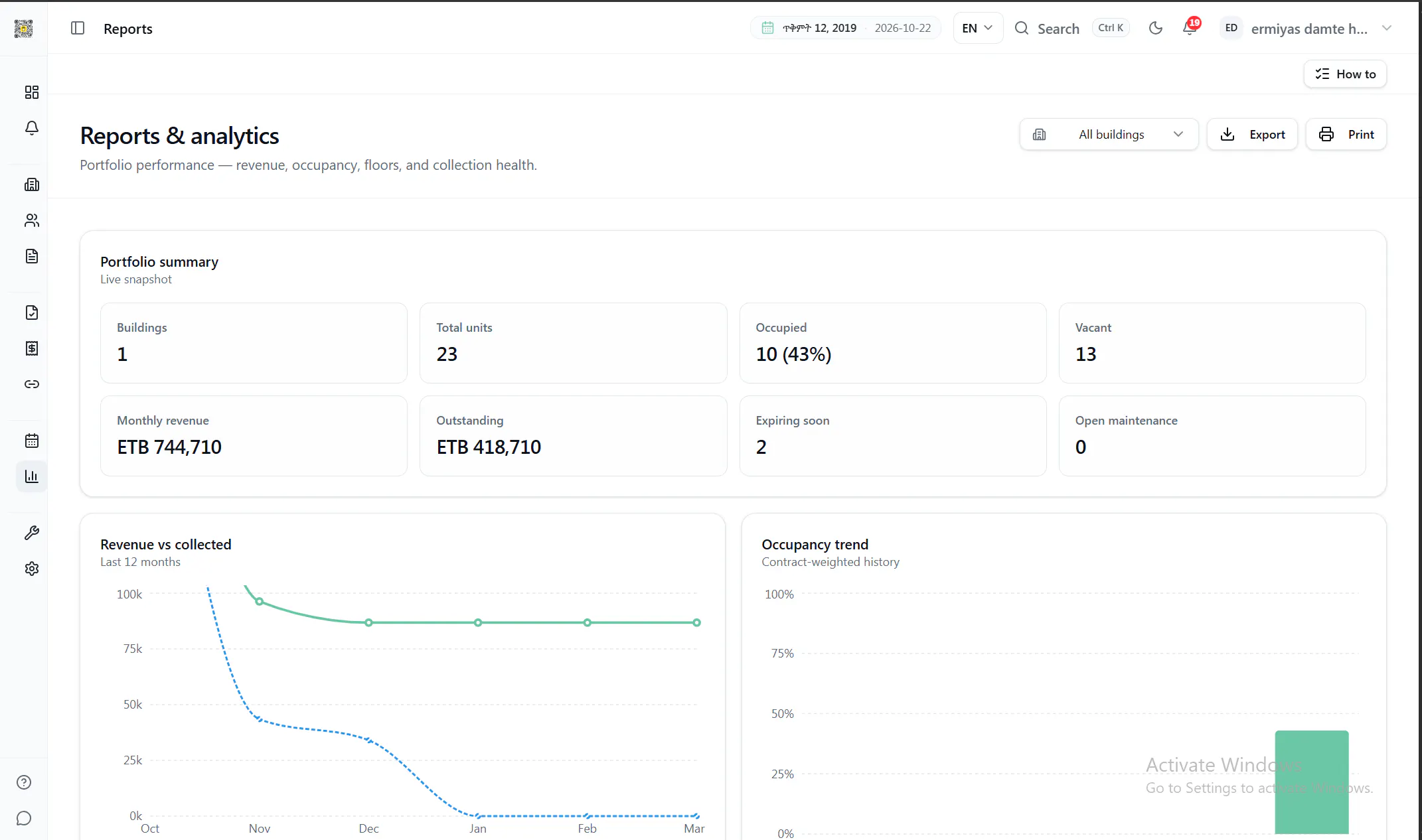This screenshot has width=1422, height=840.
Task: Open the maintenance wrench icon
Action: (32, 533)
